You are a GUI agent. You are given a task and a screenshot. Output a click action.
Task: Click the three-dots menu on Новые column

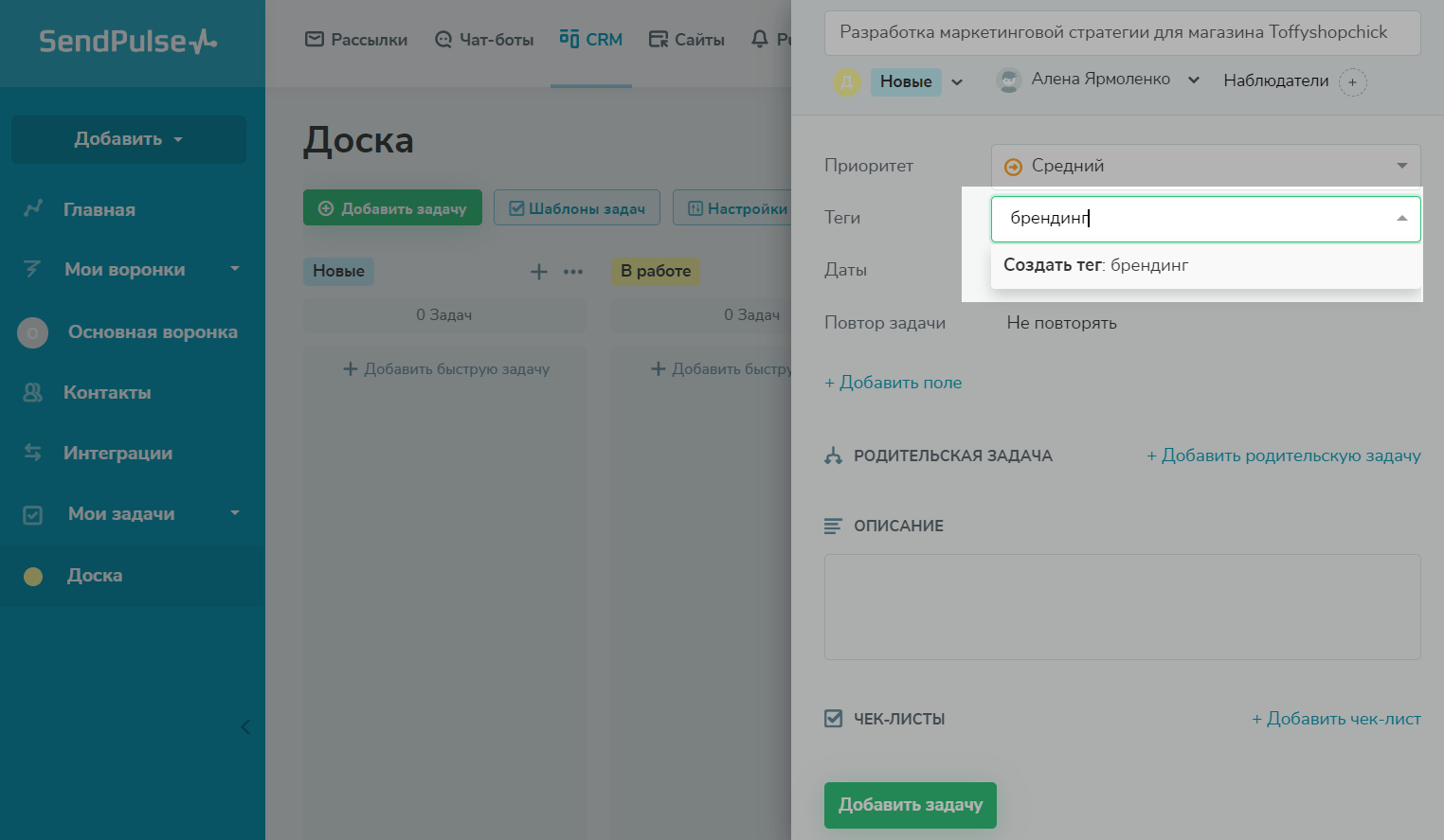pyautogui.click(x=573, y=272)
